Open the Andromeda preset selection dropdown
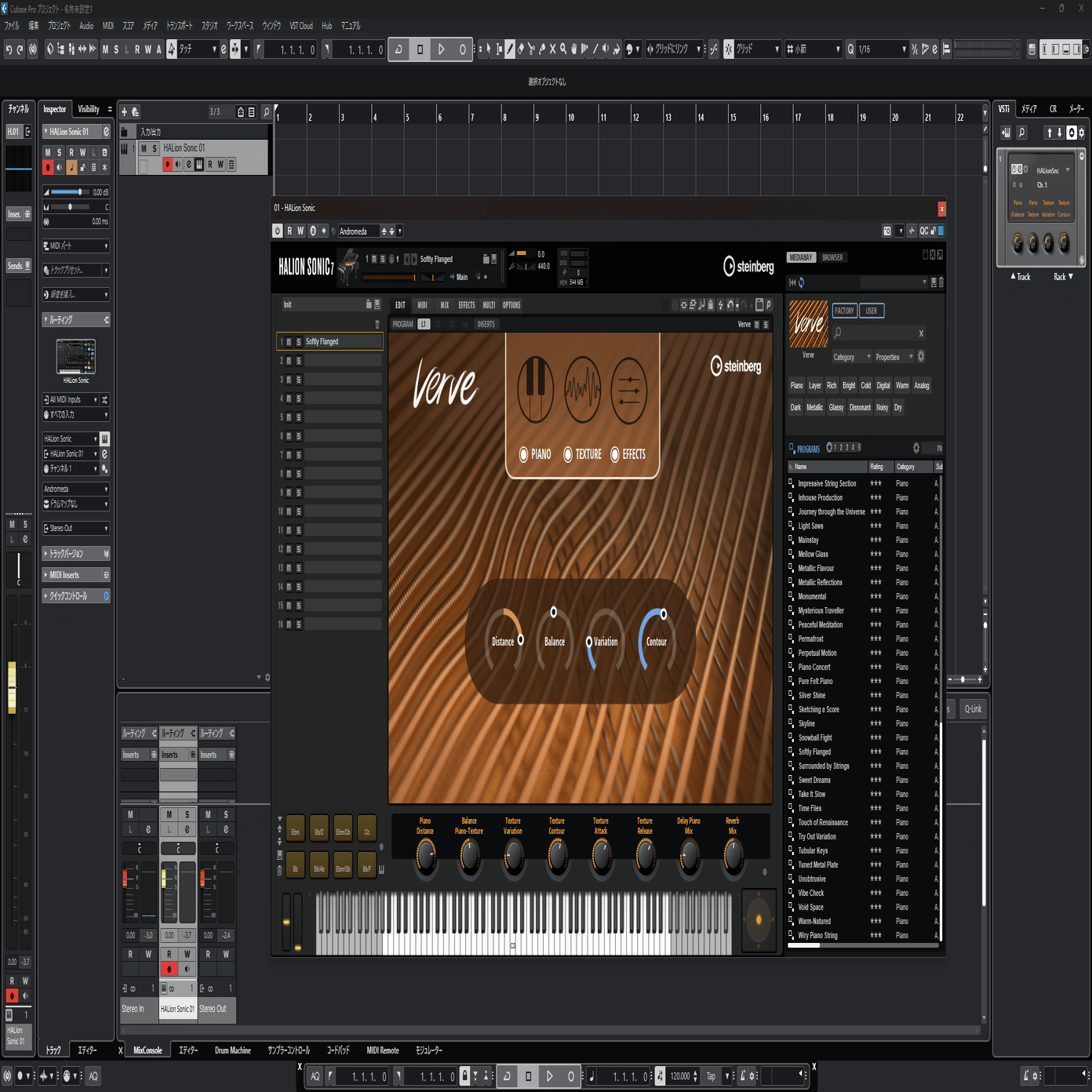 pyautogui.click(x=399, y=230)
